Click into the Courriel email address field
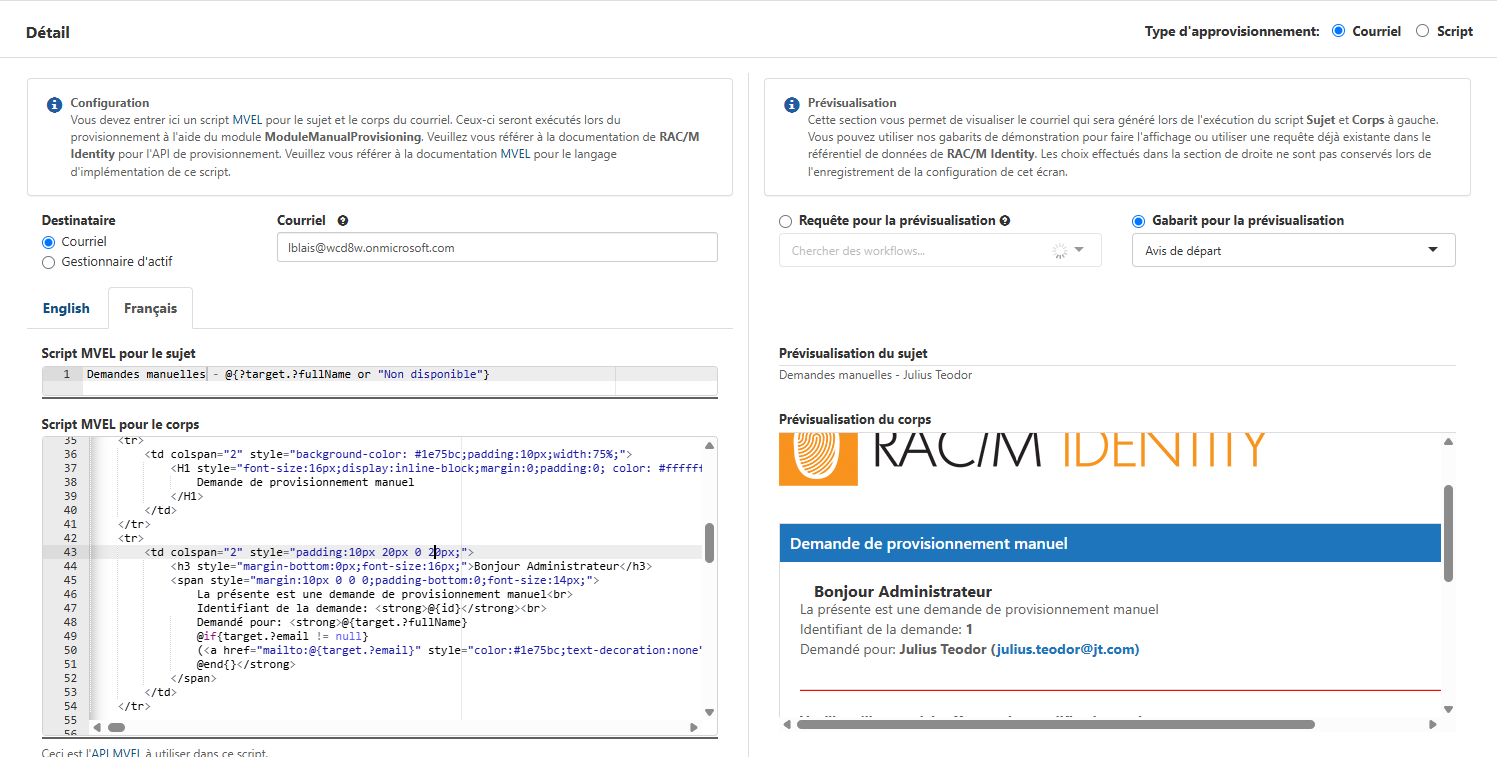This screenshot has height=757, width=1497. pos(496,247)
